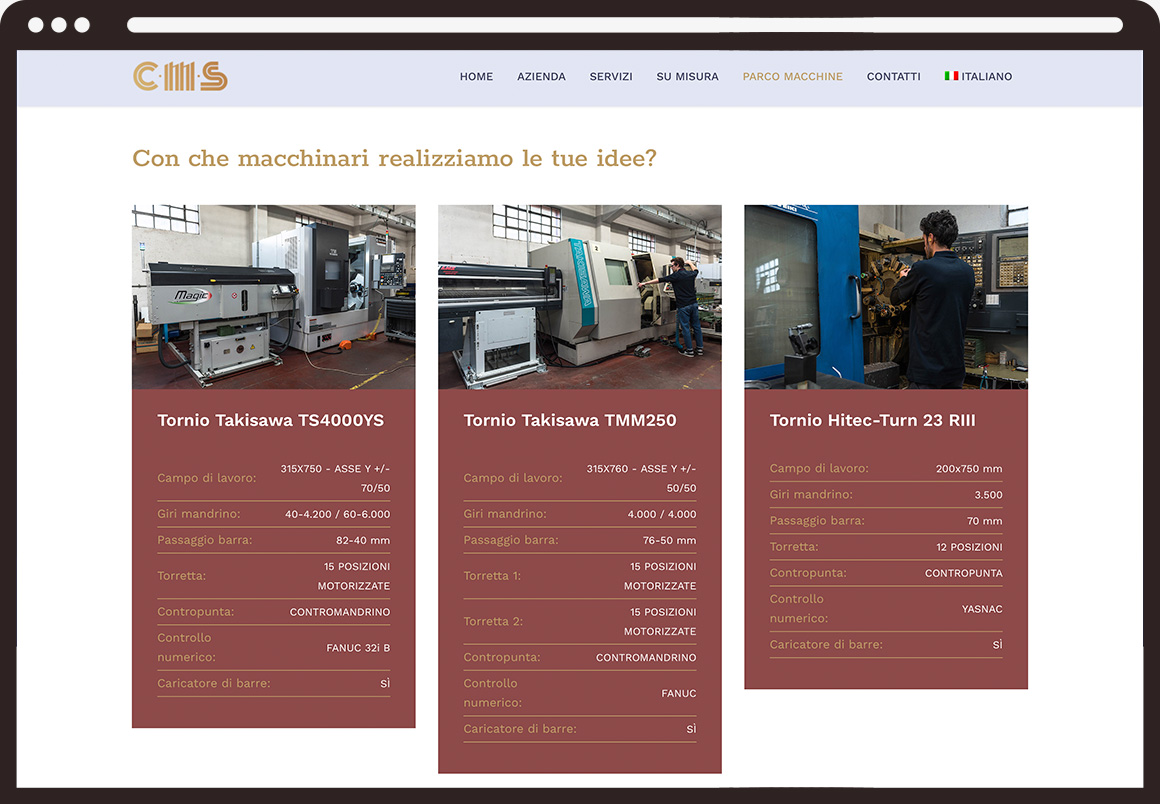This screenshot has width=1160, height=804.
Task: Select '315X760 - ASSE Y +/- 50/50' value
Action: point(641,479)
